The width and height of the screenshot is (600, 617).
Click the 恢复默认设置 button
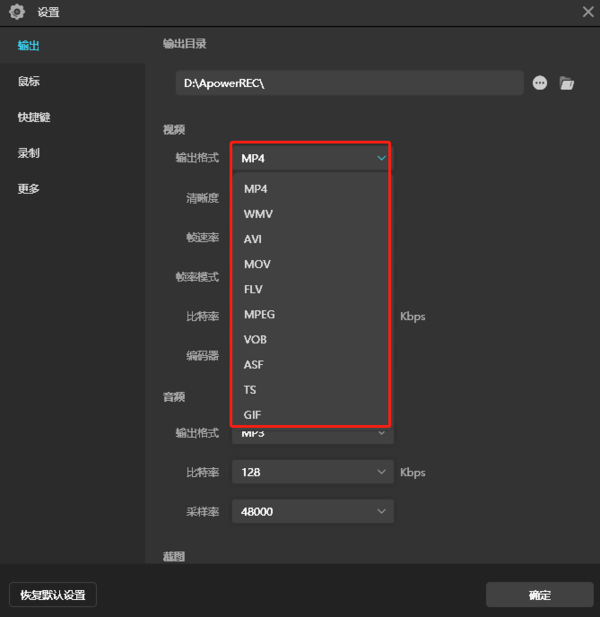click(x=53, y=595)
